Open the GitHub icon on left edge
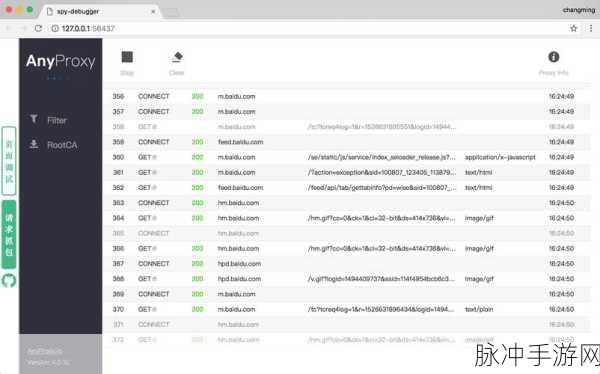600x374 pixels. [9, 281]
